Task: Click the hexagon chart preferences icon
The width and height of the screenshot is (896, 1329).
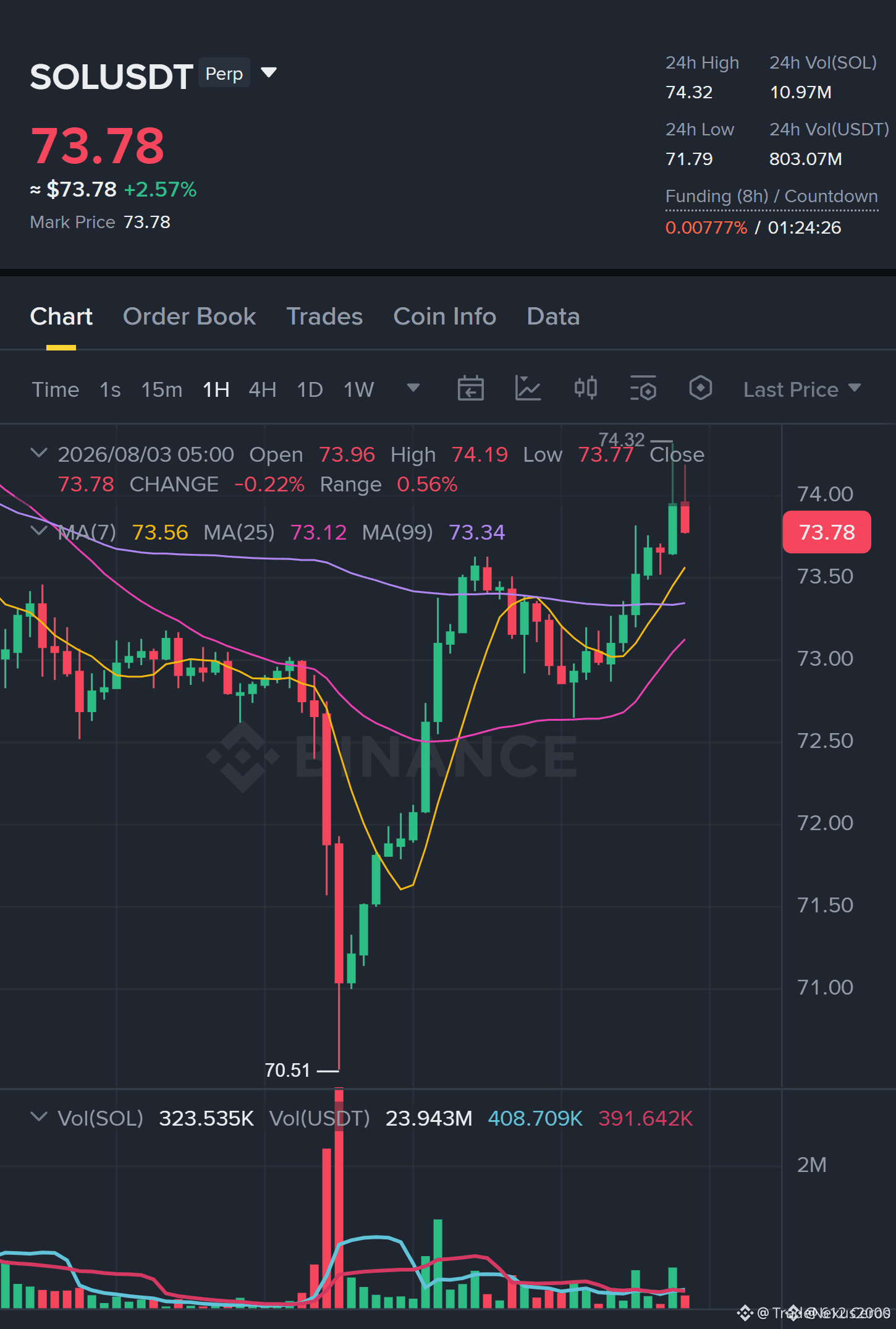Action: point(700,388)
